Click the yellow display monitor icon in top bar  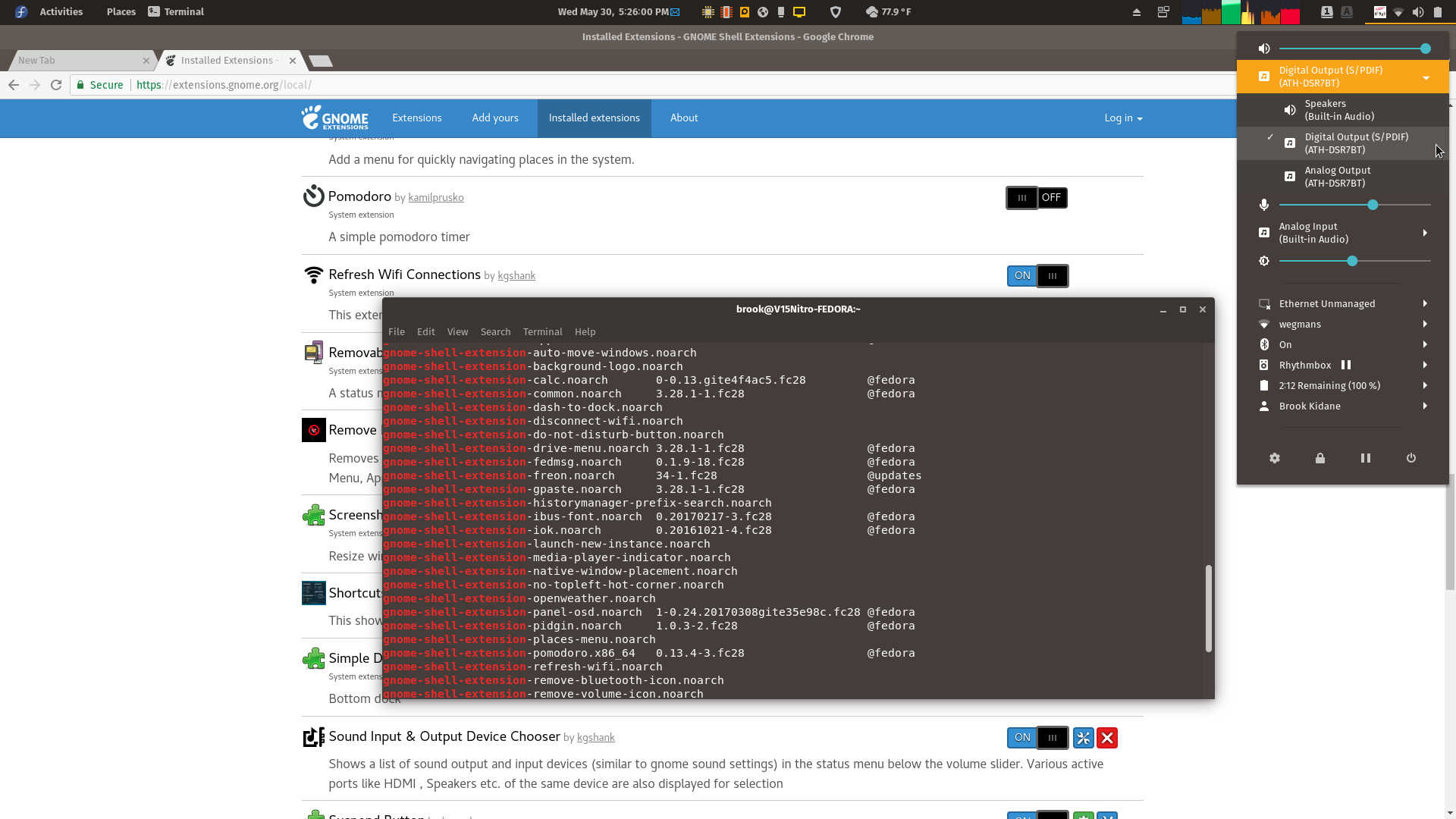click(799, 11)
